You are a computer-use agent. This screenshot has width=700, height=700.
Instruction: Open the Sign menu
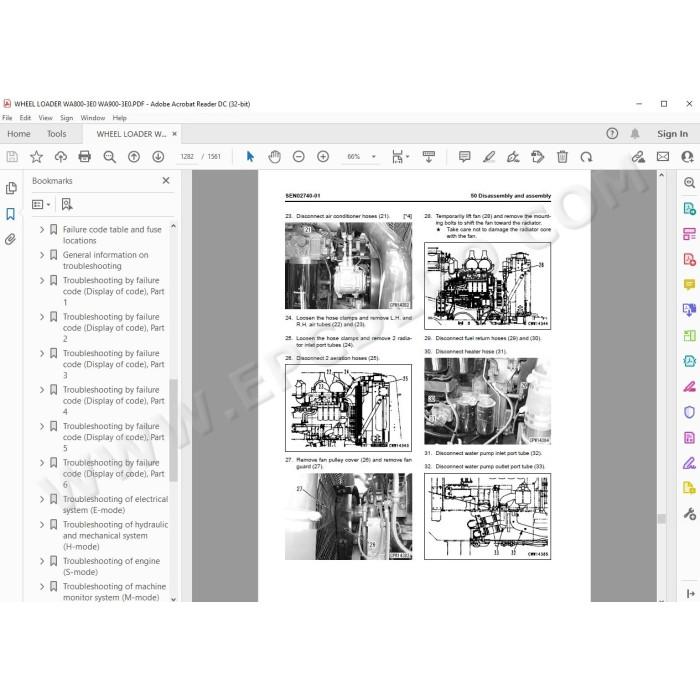point(66,118)
